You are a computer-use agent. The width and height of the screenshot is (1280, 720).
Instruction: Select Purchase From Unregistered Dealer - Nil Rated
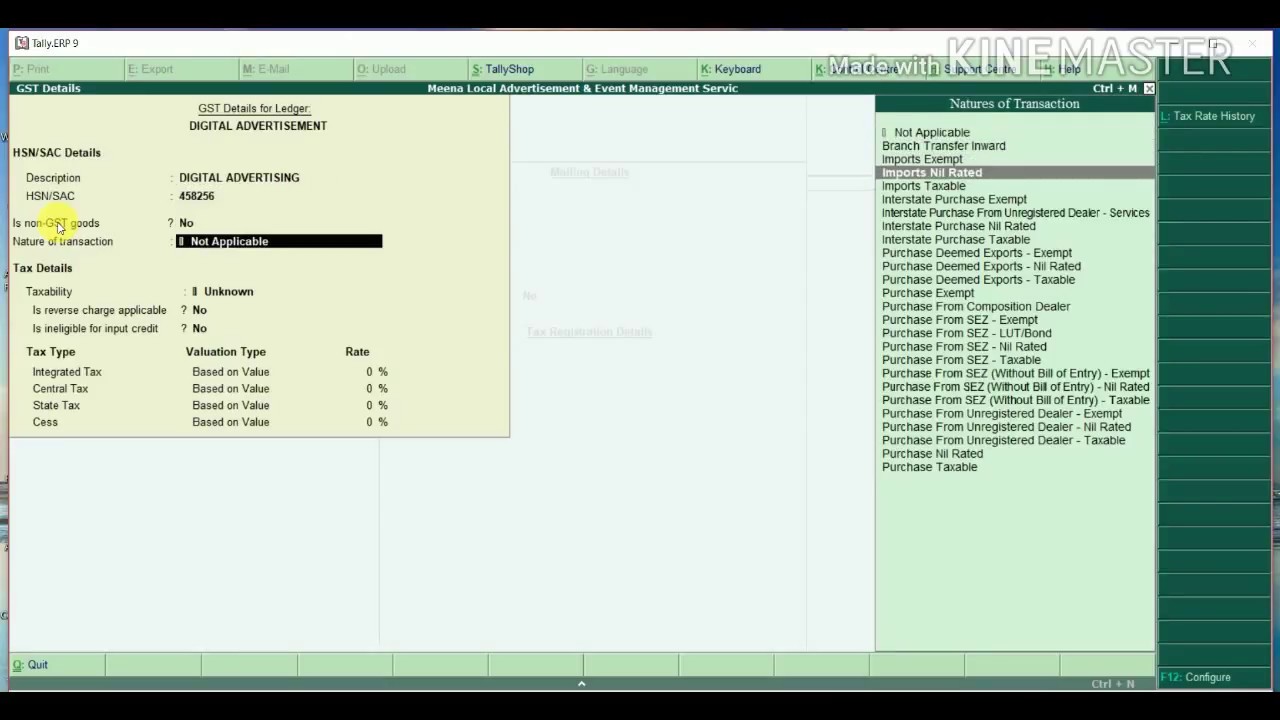point(1006,427)
